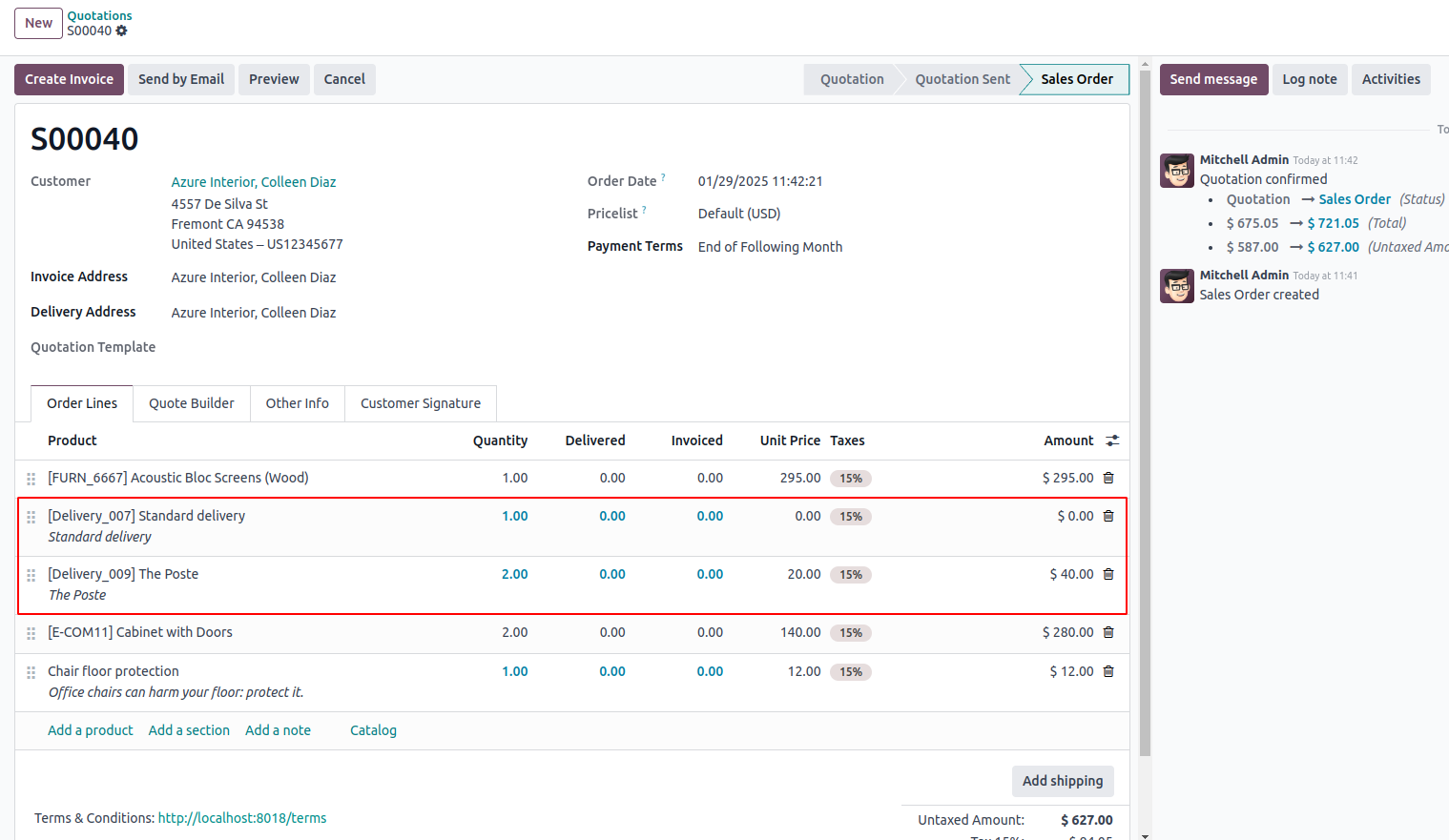Delete the Acoustic Bloc Screens order line
This screenshot has height=840, width=1449.
[x=1108, y=478]
